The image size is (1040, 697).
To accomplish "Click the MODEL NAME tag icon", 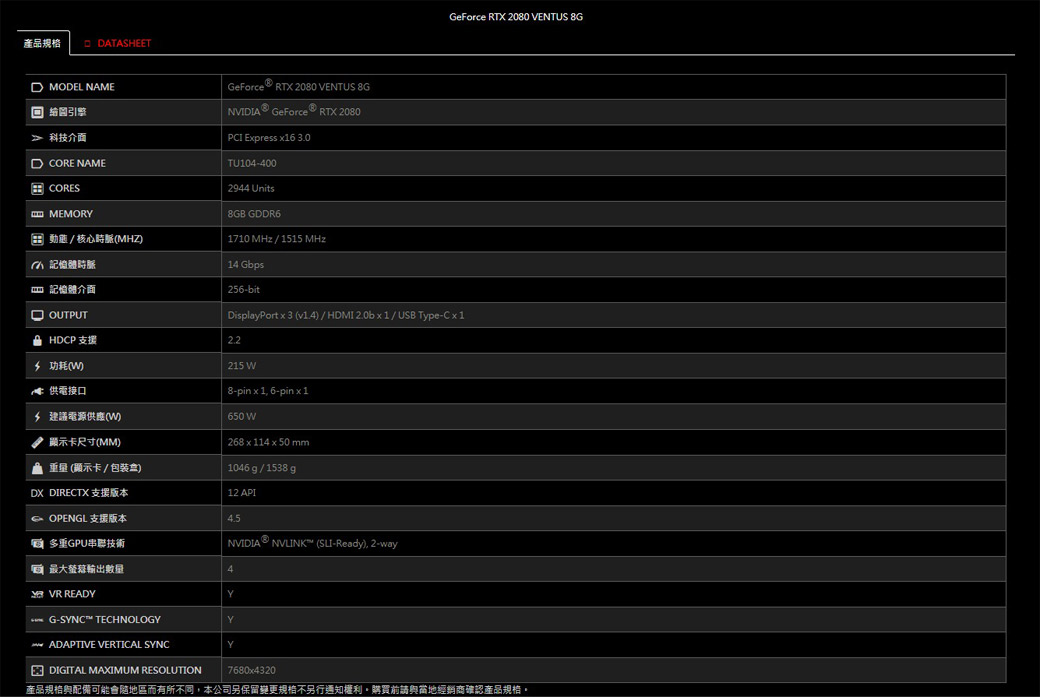I will [x=37, y=87].
